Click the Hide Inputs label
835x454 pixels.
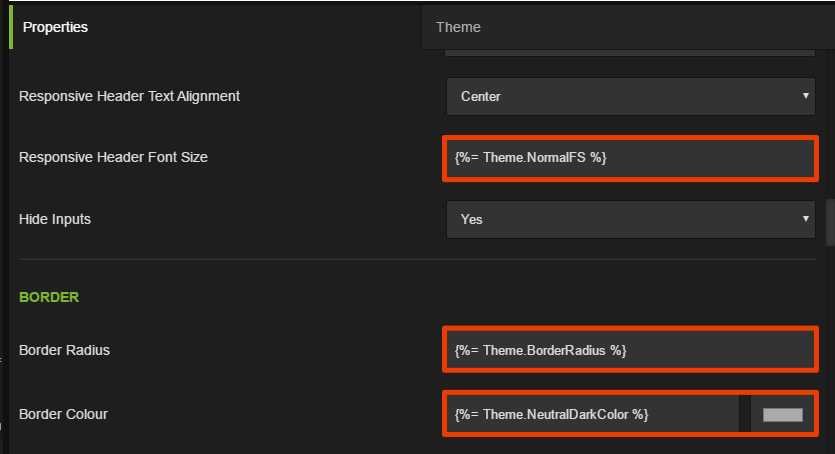55,219
